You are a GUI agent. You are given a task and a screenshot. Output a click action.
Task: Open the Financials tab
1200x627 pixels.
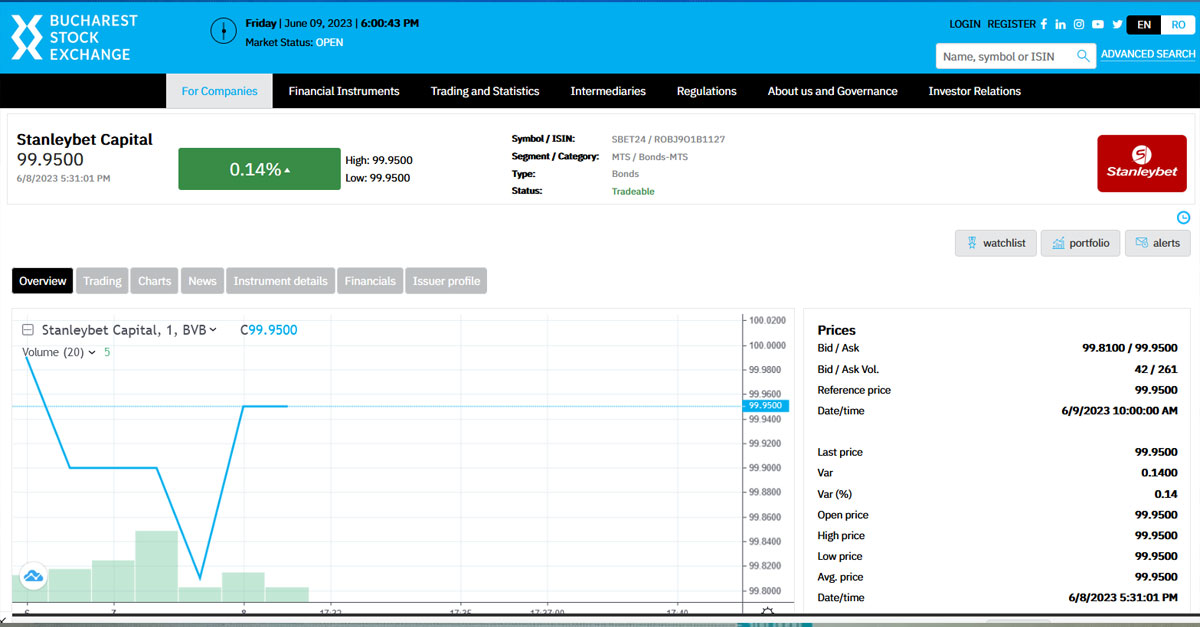(x=370, y=281)
